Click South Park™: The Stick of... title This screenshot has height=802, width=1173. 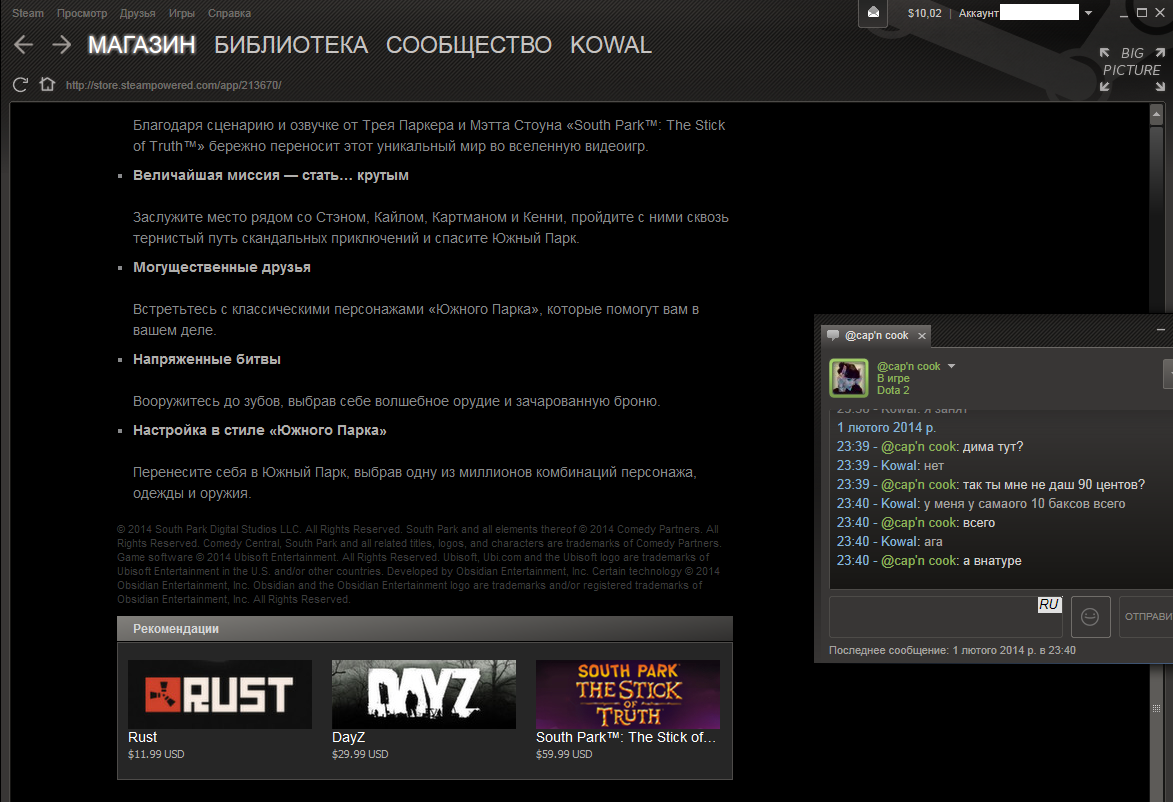point(626,737)
